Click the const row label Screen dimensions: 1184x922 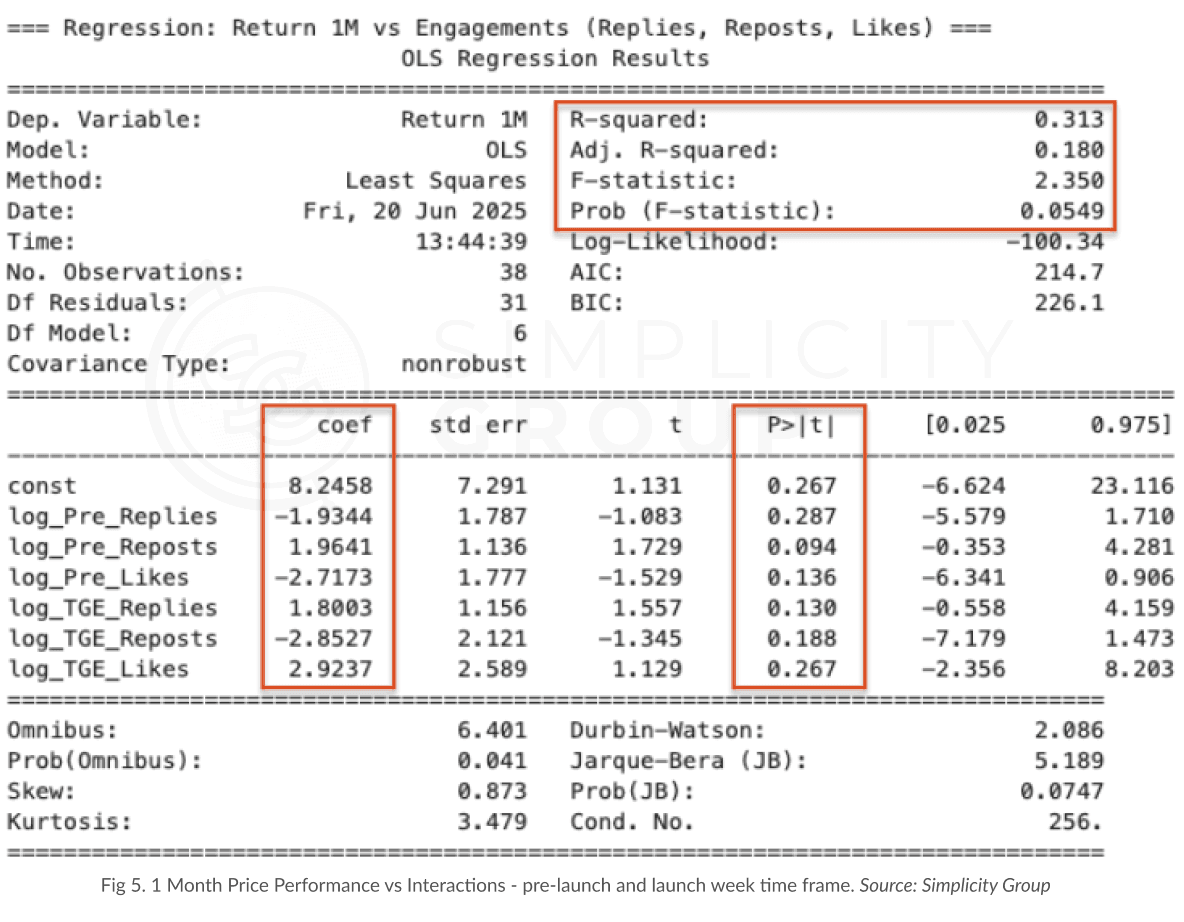coord(42,486)
